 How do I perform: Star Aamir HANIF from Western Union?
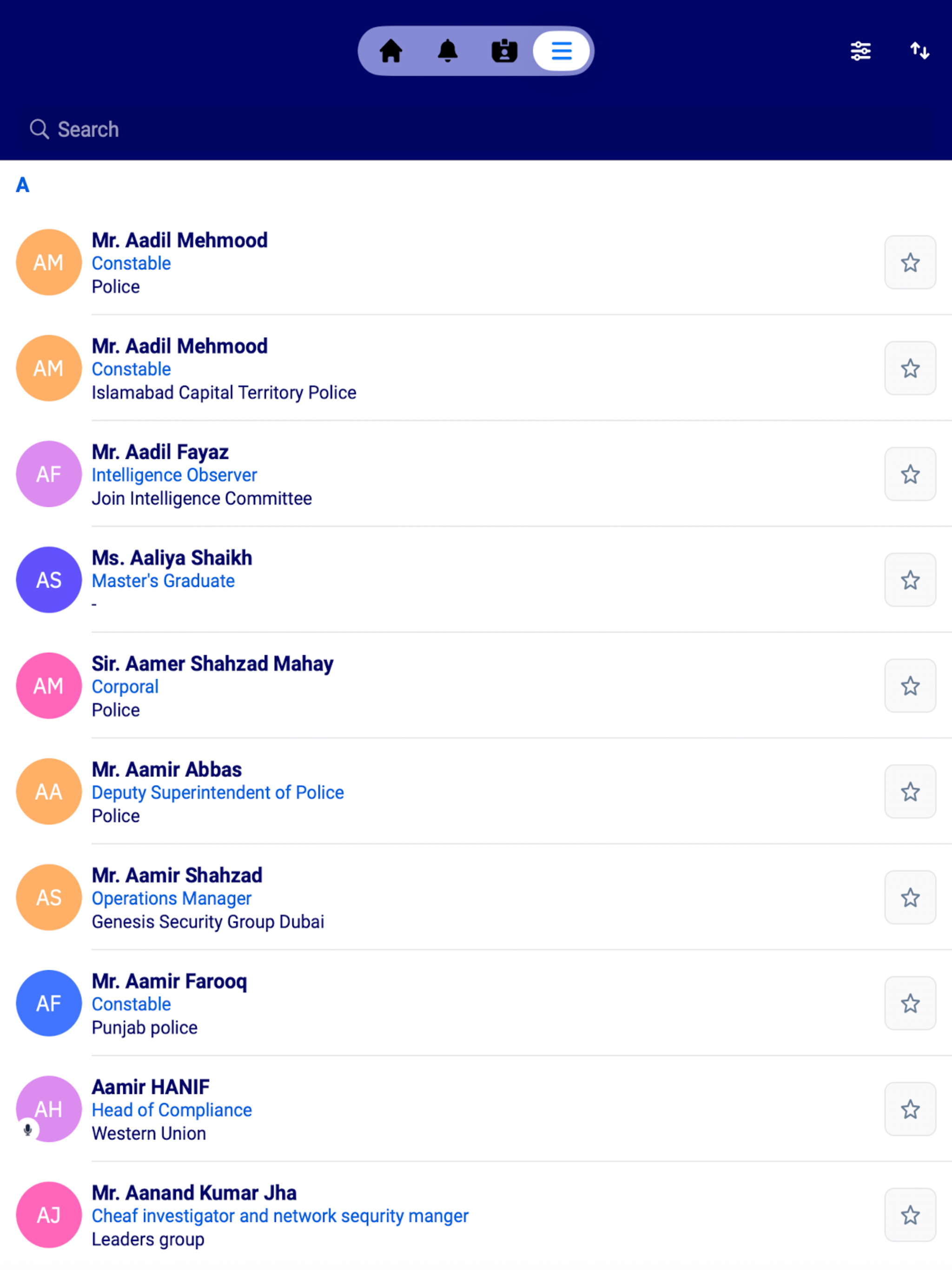pos(910,1109)
